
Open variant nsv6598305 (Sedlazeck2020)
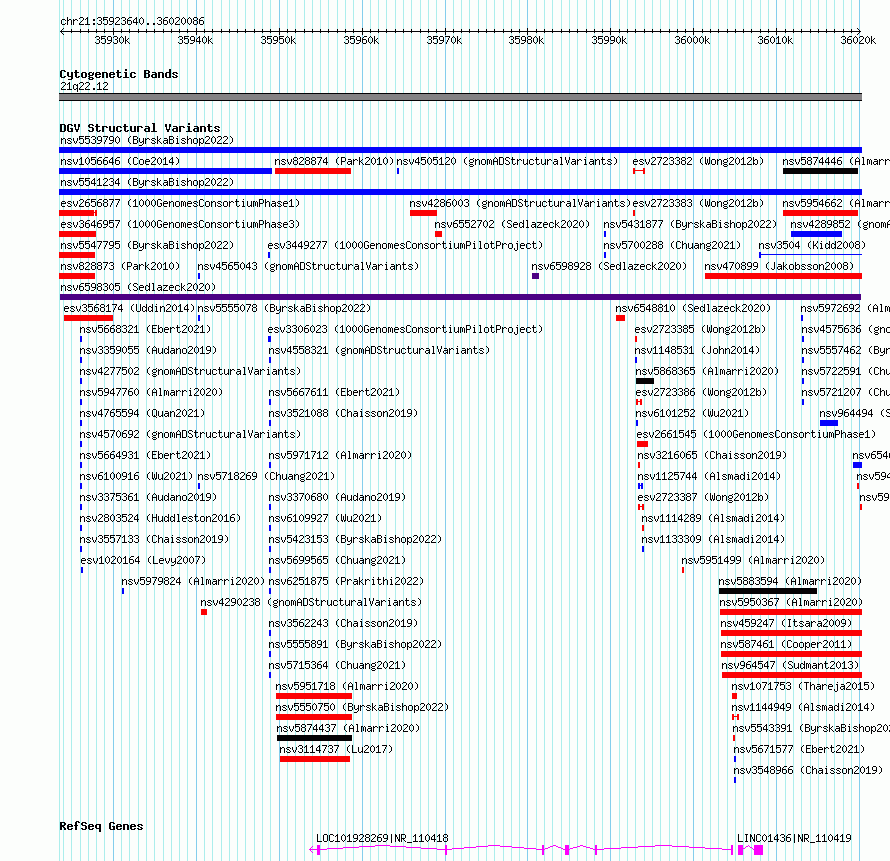pyautogui.click(x=138, y=287)
